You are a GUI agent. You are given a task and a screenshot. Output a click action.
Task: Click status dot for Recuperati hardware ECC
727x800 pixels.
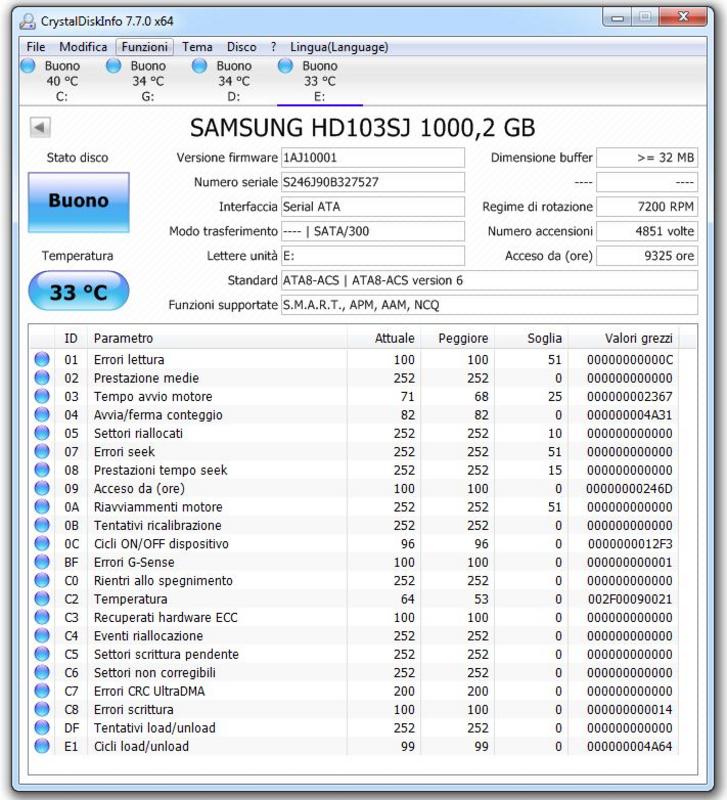(x=42, y=617)
